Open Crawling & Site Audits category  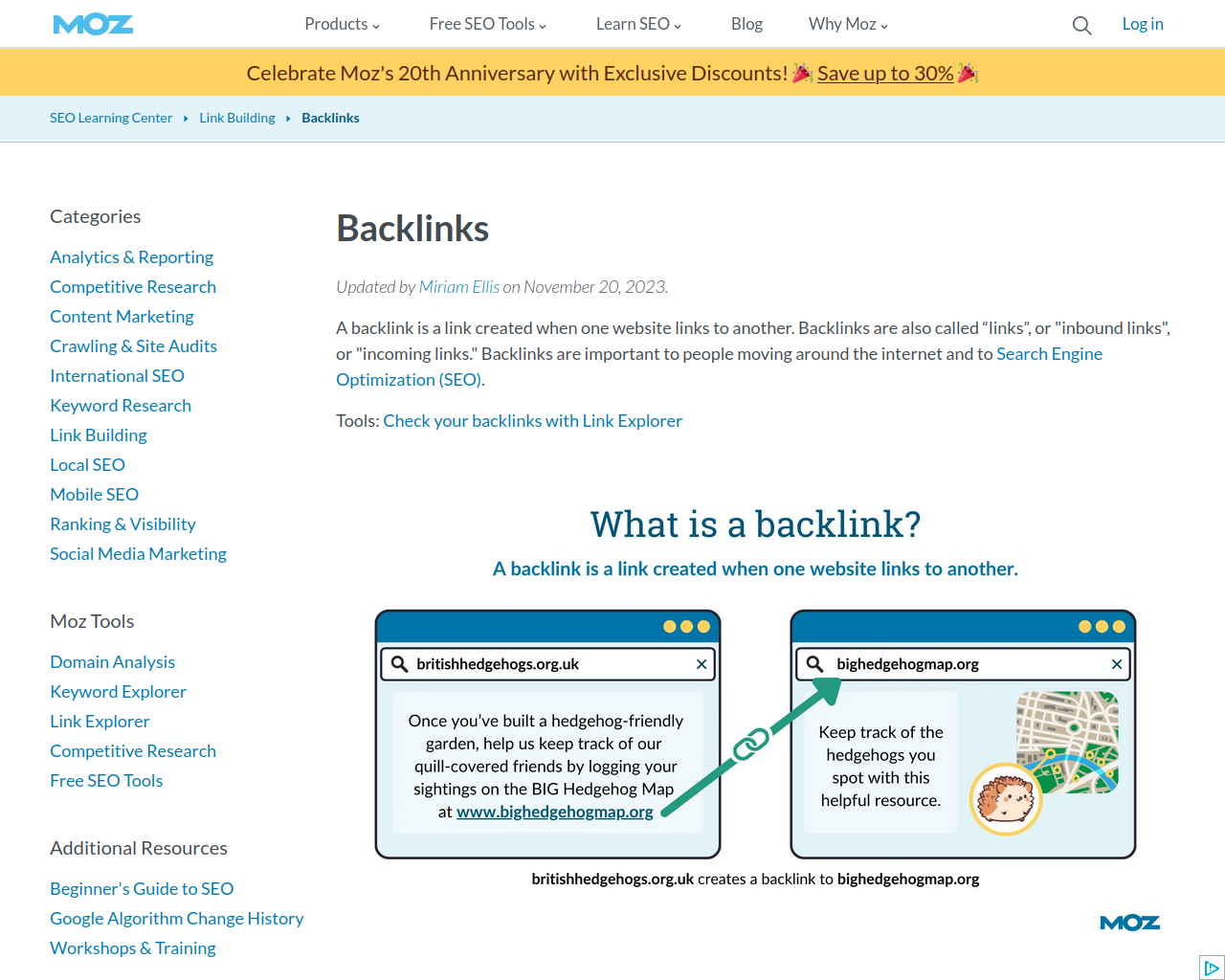tap(133, 345)
